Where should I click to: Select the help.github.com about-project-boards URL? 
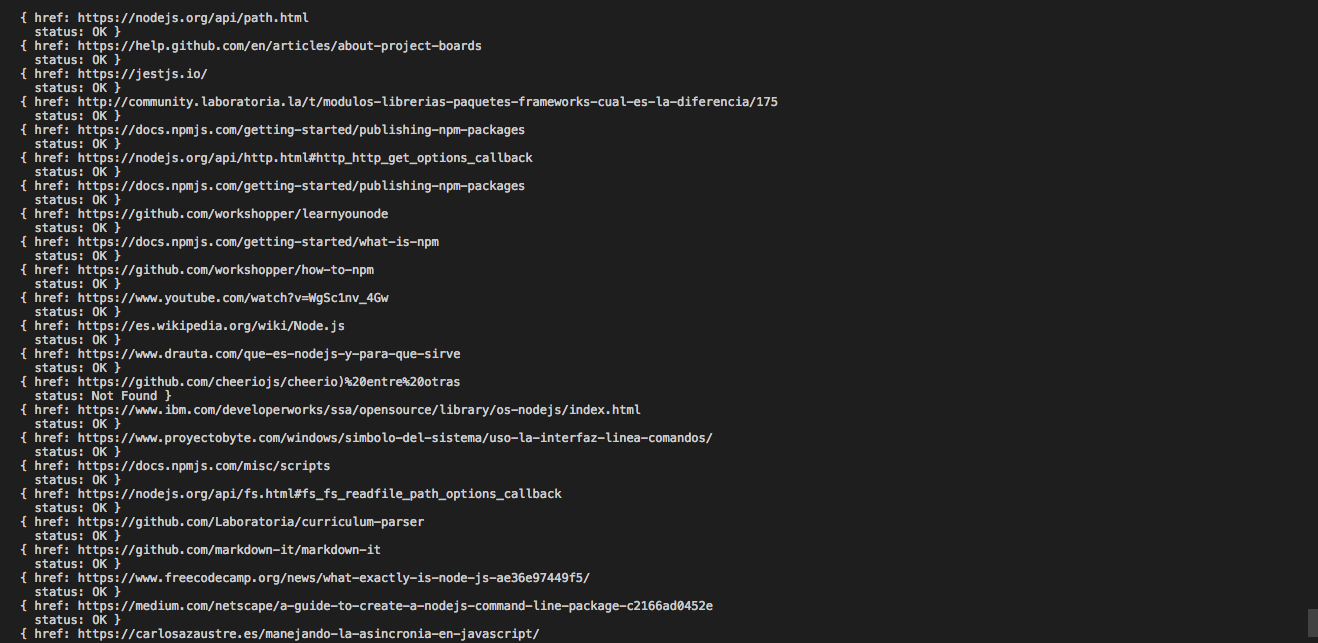(280, 46)
